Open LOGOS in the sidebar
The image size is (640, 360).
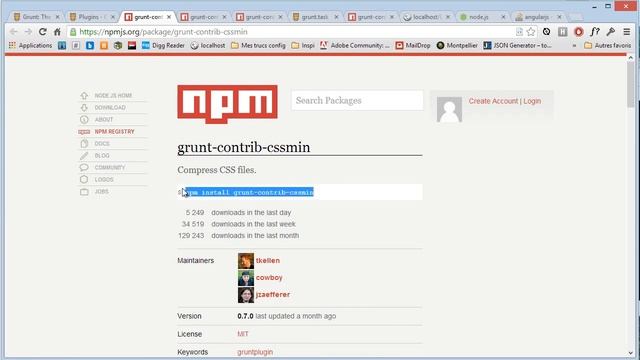pos(104,180)
